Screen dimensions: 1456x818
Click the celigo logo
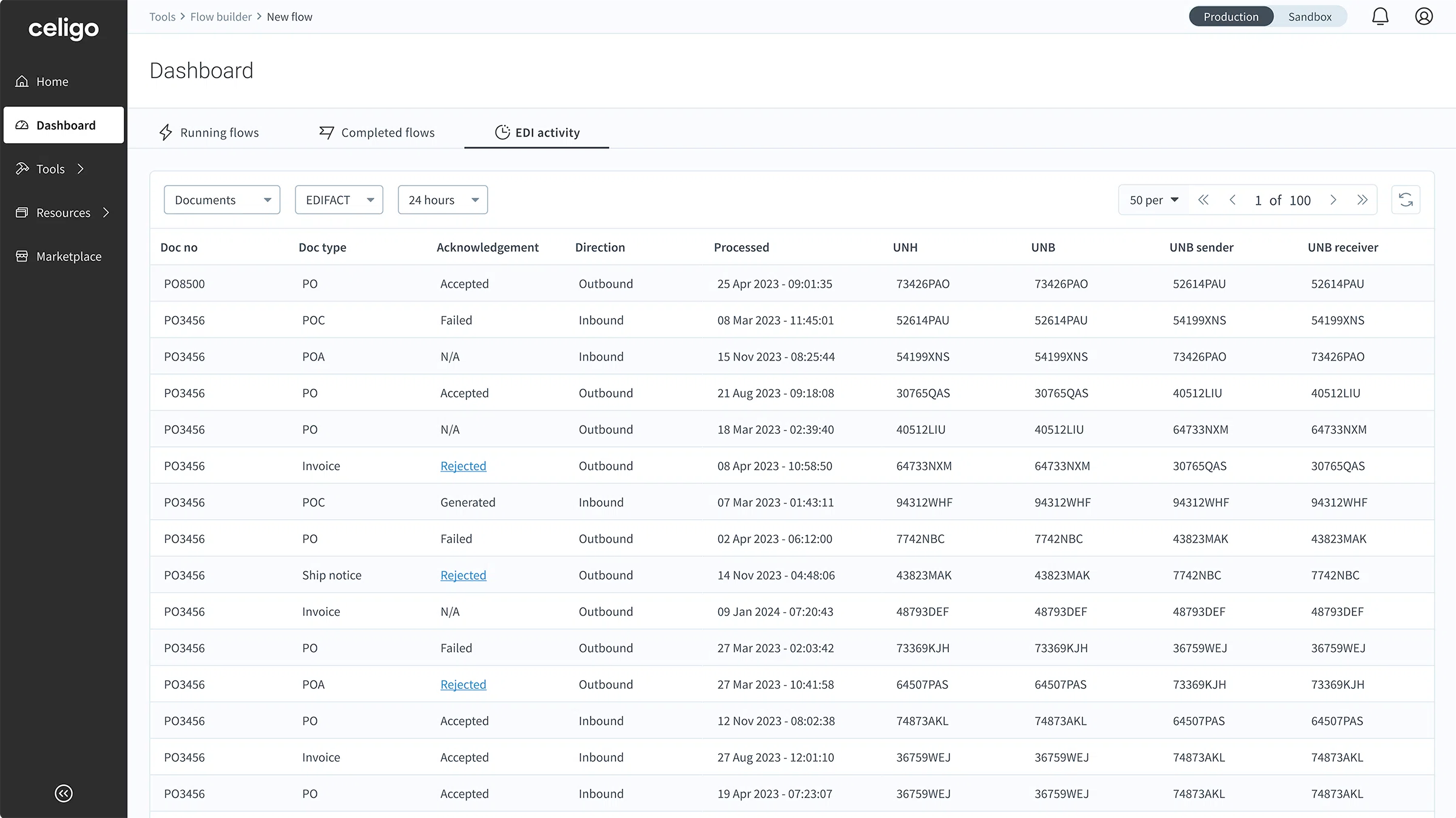(64, 29)
